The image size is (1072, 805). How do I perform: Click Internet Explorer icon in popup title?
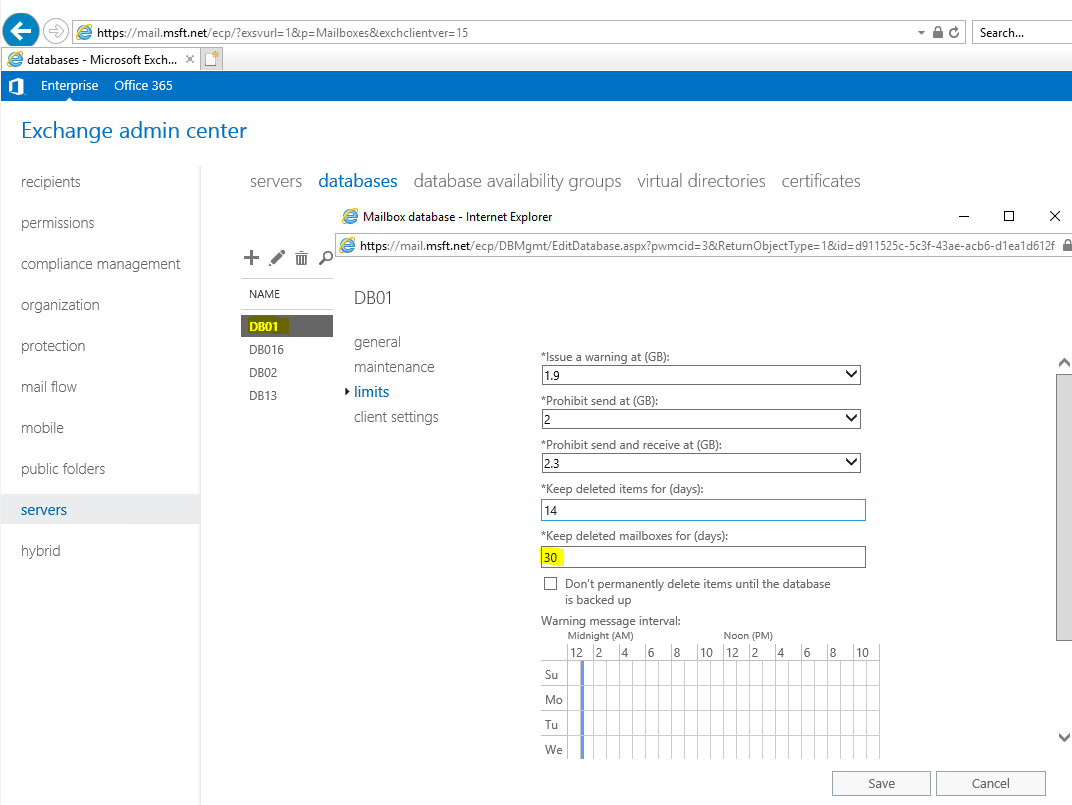pyautogui.click(x=350, y=217)
